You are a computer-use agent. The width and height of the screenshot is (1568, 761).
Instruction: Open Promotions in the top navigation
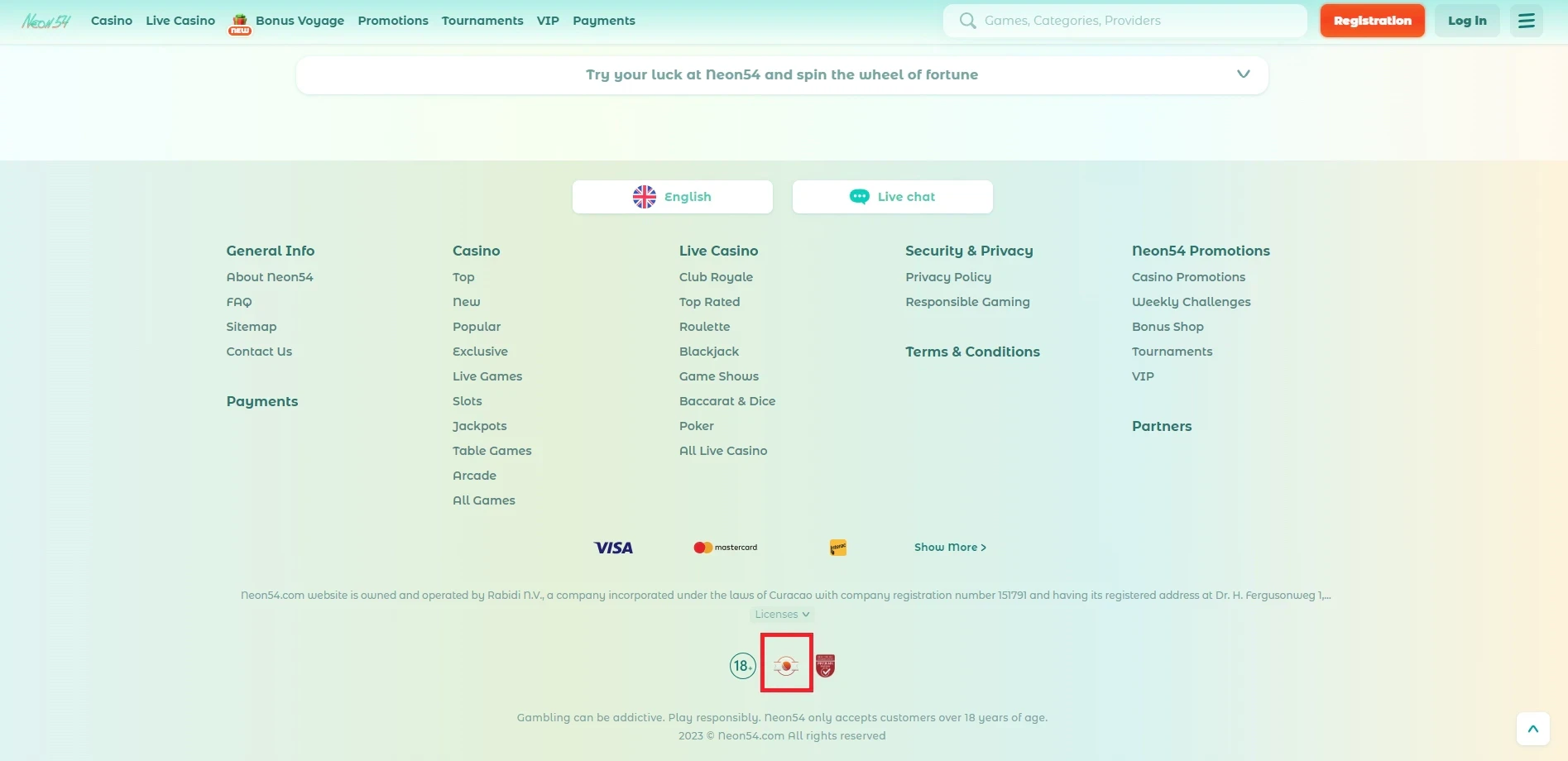point(393,21)
